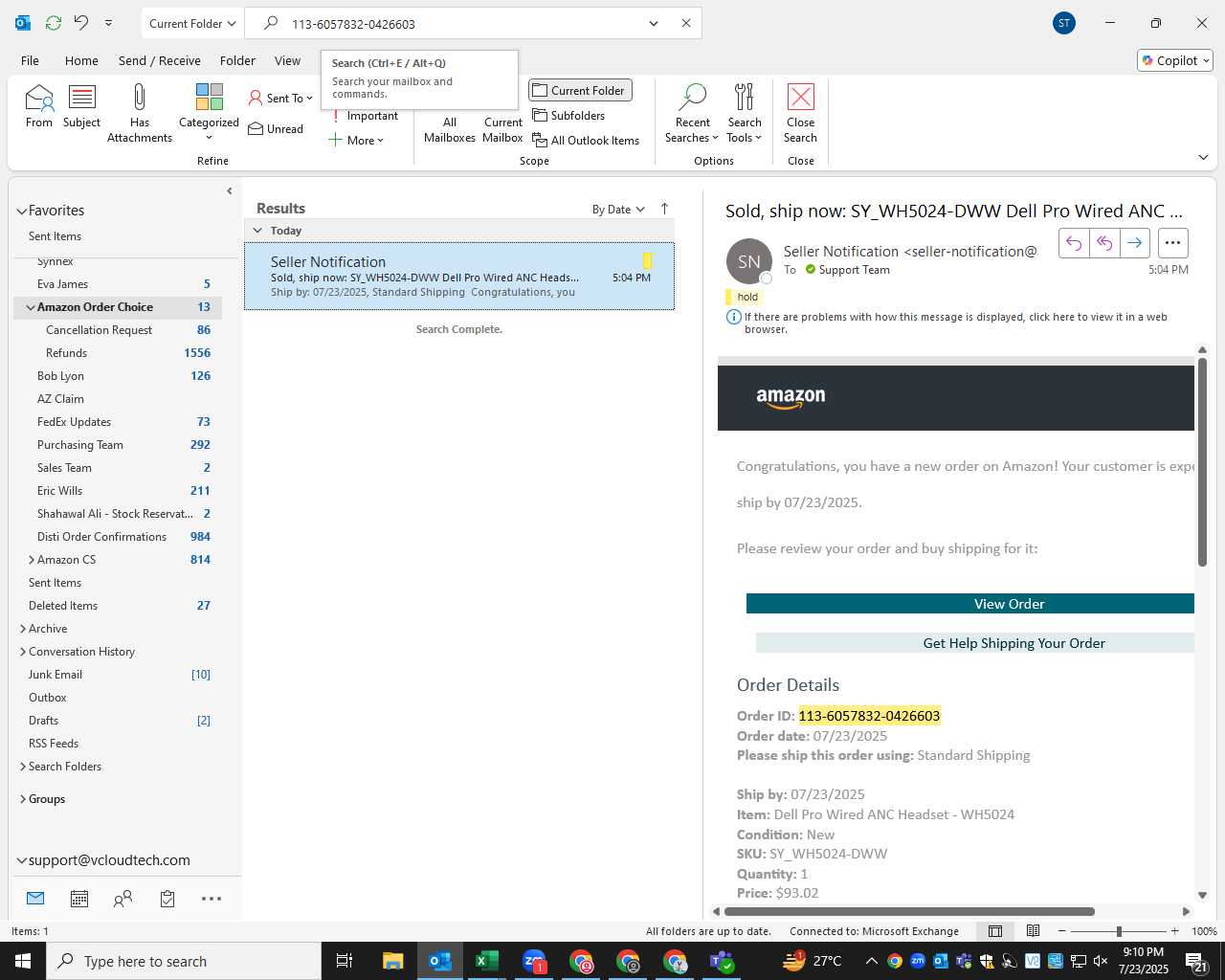Select Subfolders search scope

coord(569,116)
